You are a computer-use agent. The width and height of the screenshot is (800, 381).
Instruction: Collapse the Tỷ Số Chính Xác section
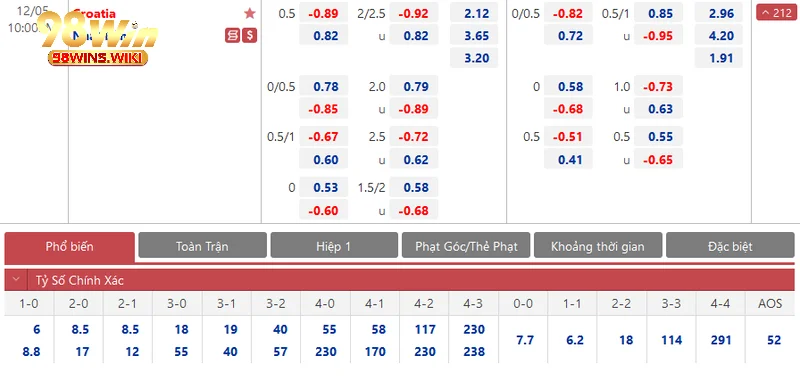coord(16,280)
